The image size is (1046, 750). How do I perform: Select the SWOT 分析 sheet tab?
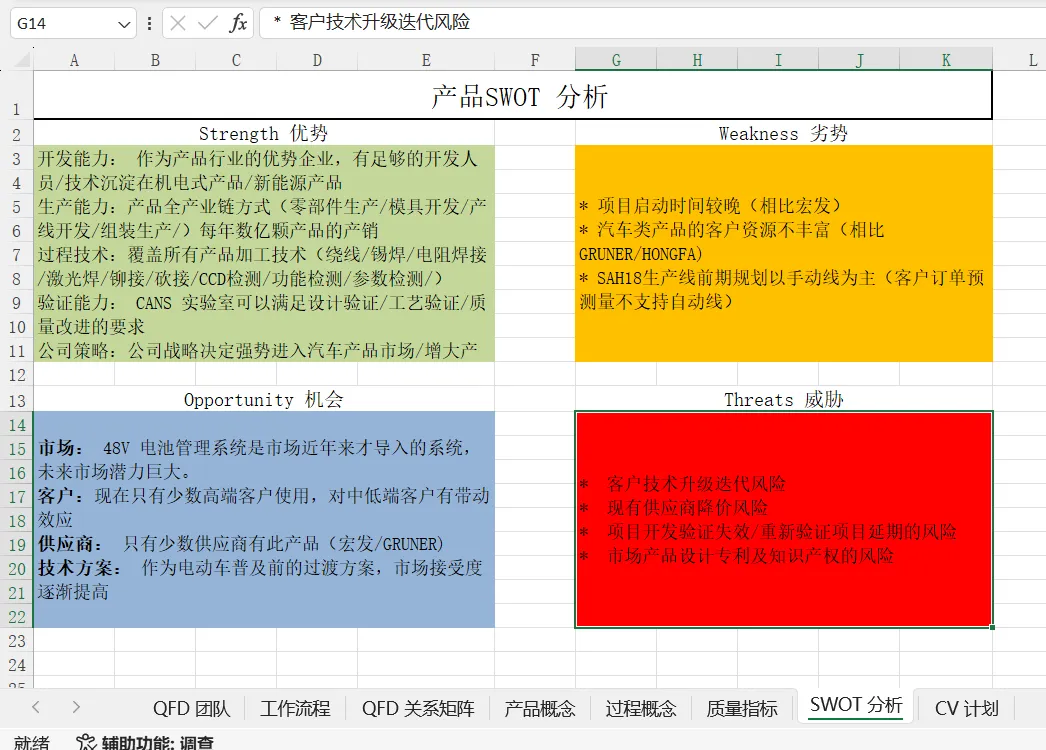click(856, 705)
